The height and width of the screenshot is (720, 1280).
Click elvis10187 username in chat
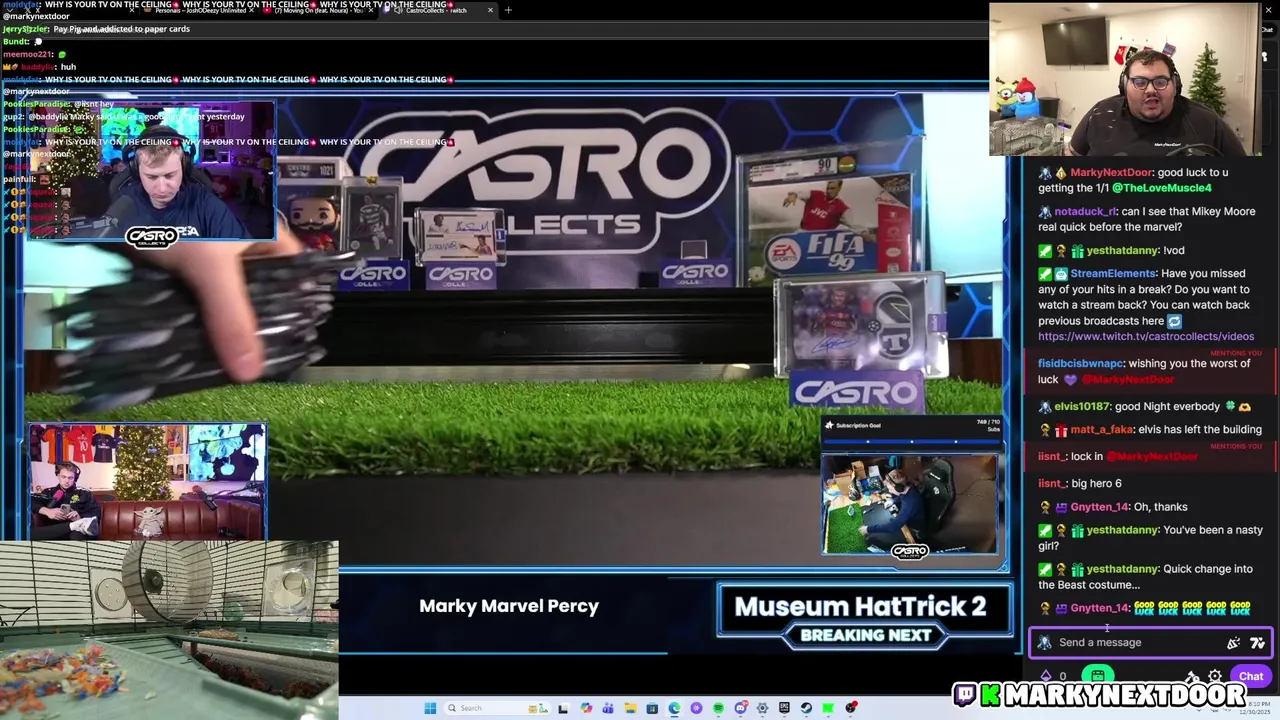(1082, 406)
